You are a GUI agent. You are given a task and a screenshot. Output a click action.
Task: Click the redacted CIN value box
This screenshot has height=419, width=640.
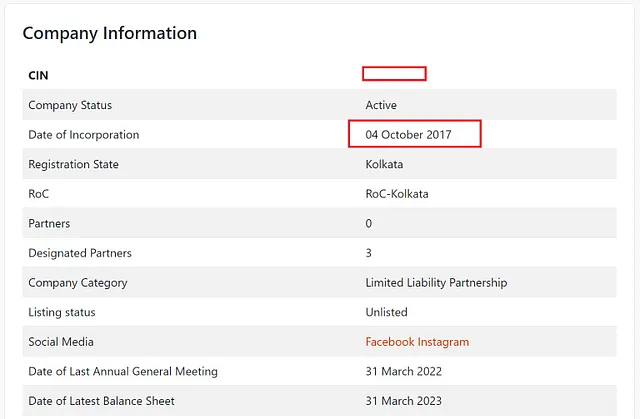394,74
